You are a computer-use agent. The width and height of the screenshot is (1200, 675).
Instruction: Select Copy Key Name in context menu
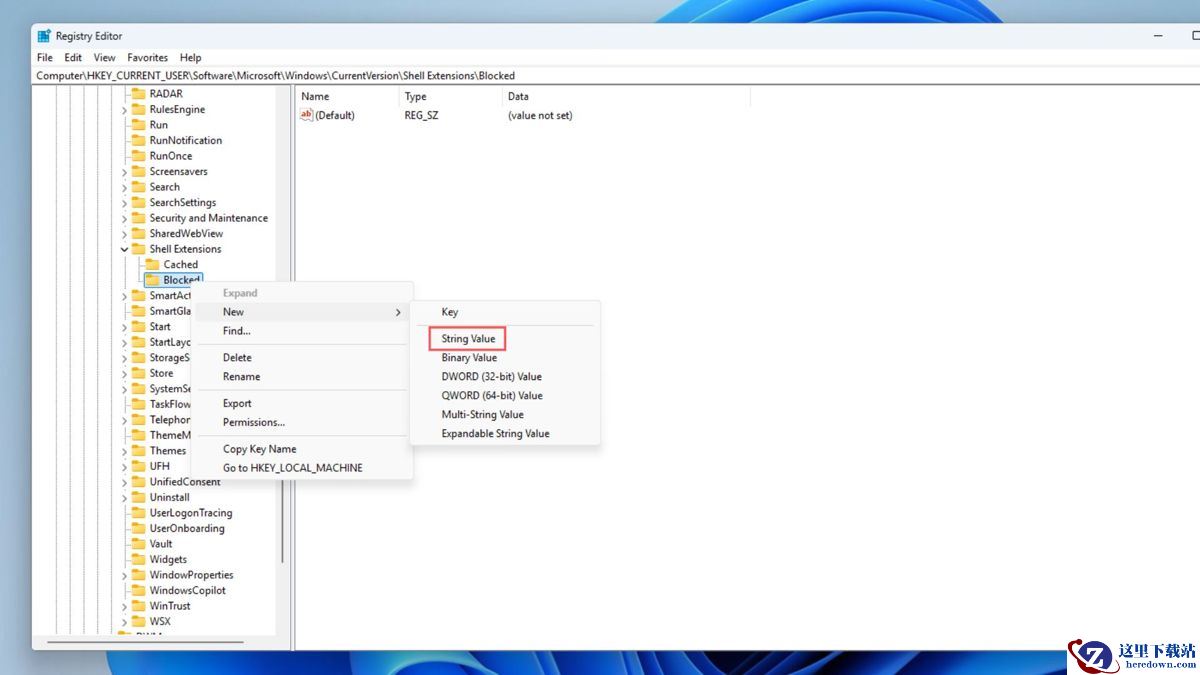[x=259, y=449]
